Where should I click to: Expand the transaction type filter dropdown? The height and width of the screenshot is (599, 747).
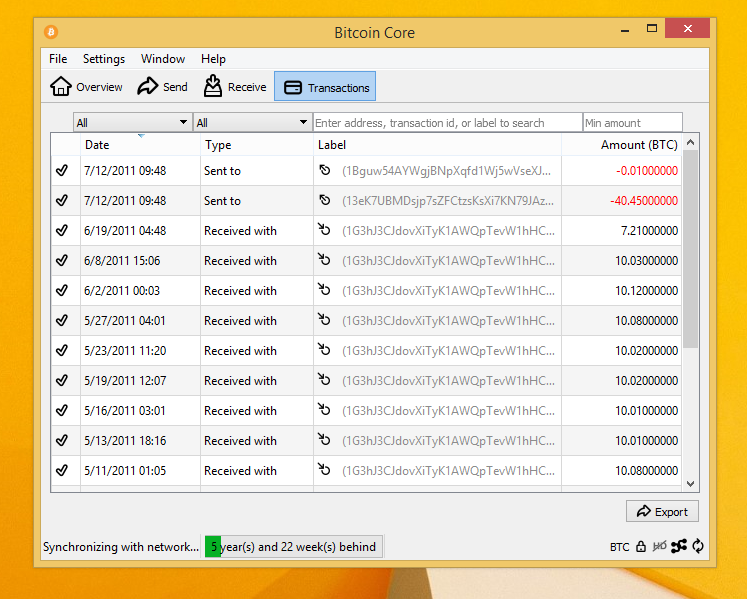tap(252, 122)
